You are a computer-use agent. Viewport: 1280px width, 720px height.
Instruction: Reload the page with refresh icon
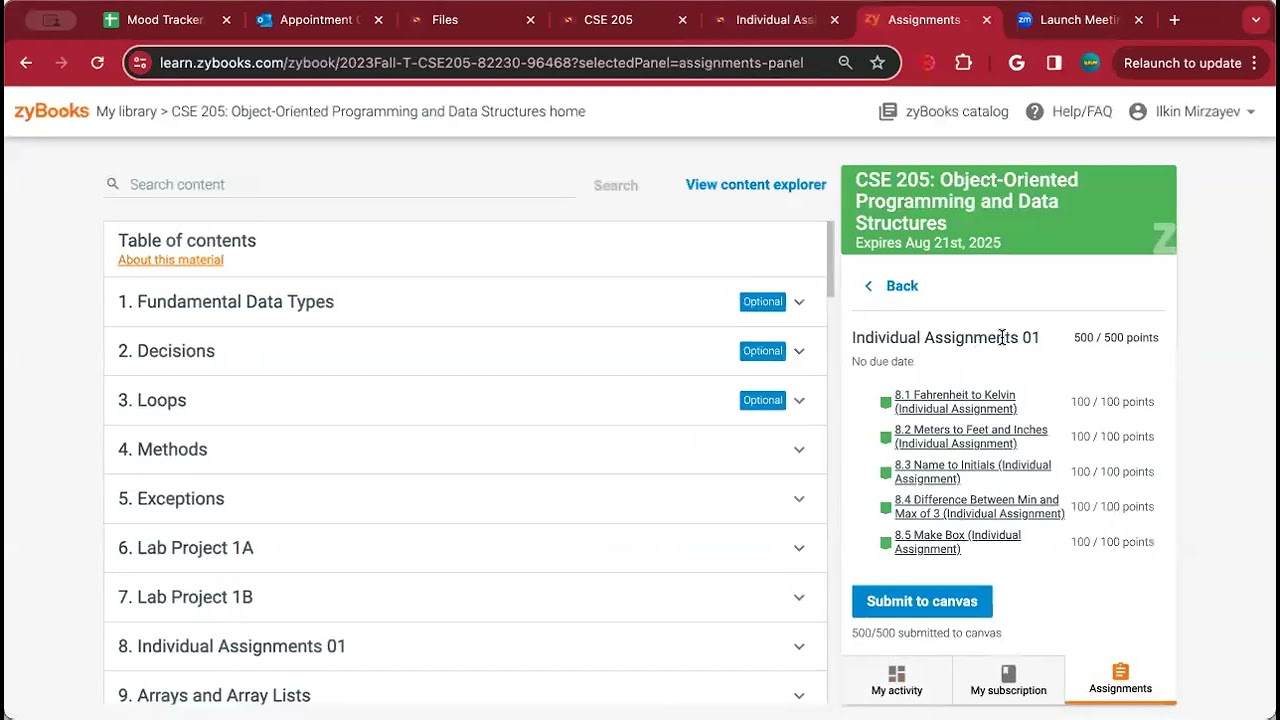(x=97, y=63)
